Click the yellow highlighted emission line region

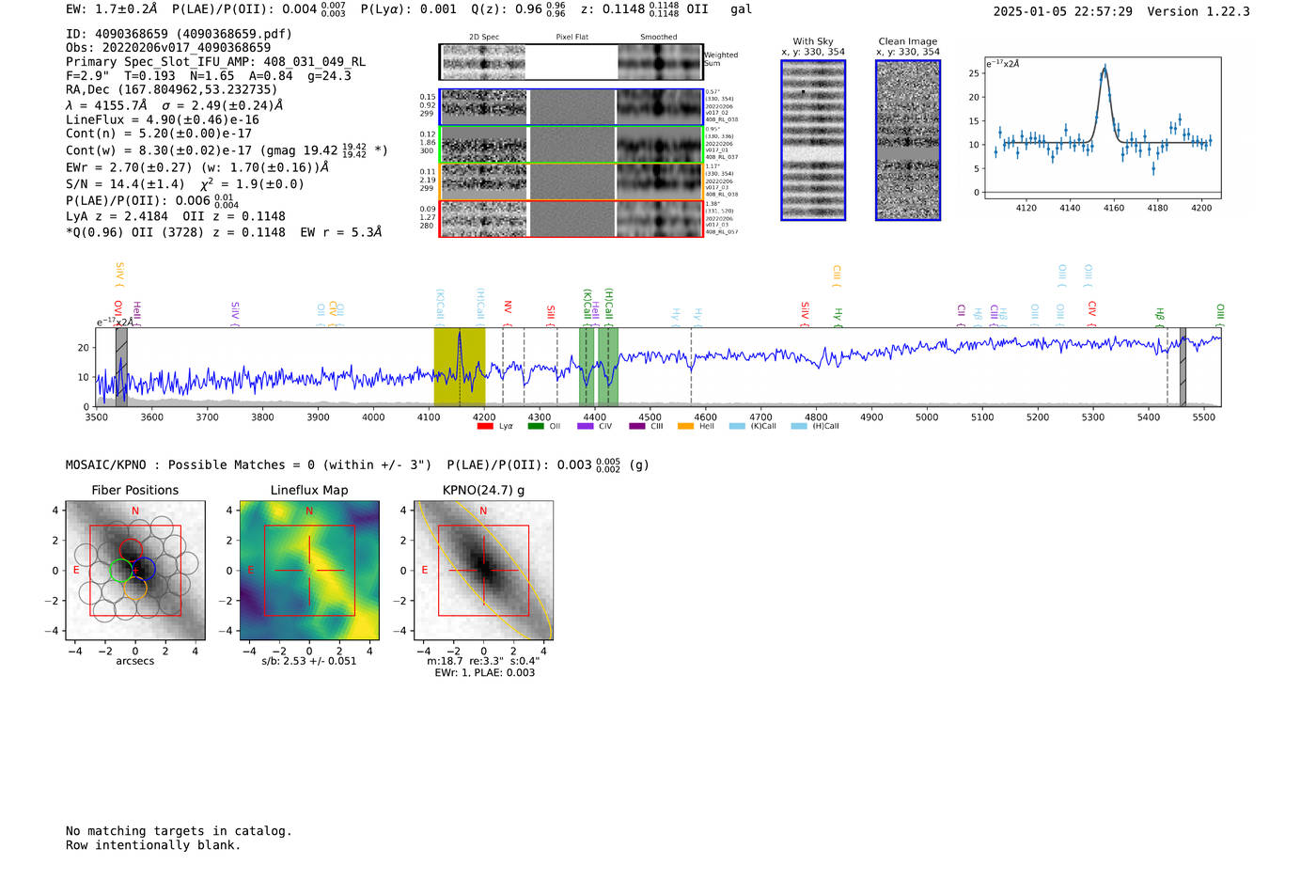[x=460, y=367]
